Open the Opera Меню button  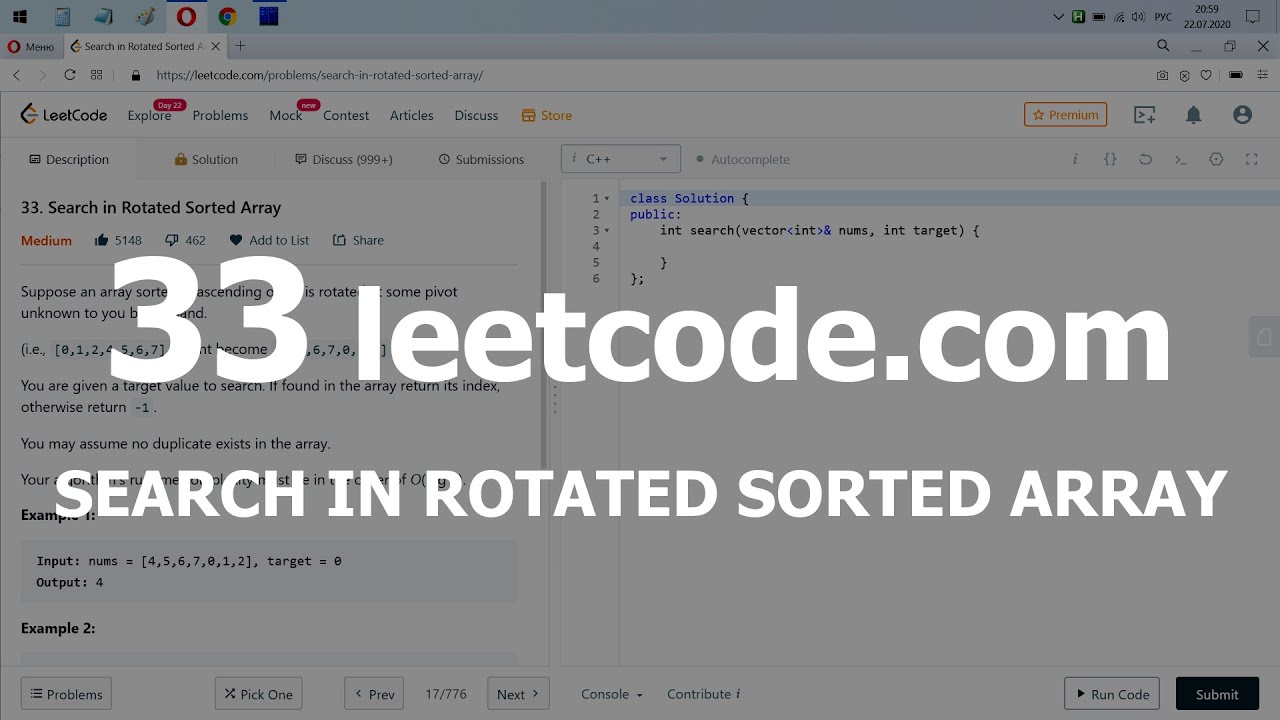[31, 46]
